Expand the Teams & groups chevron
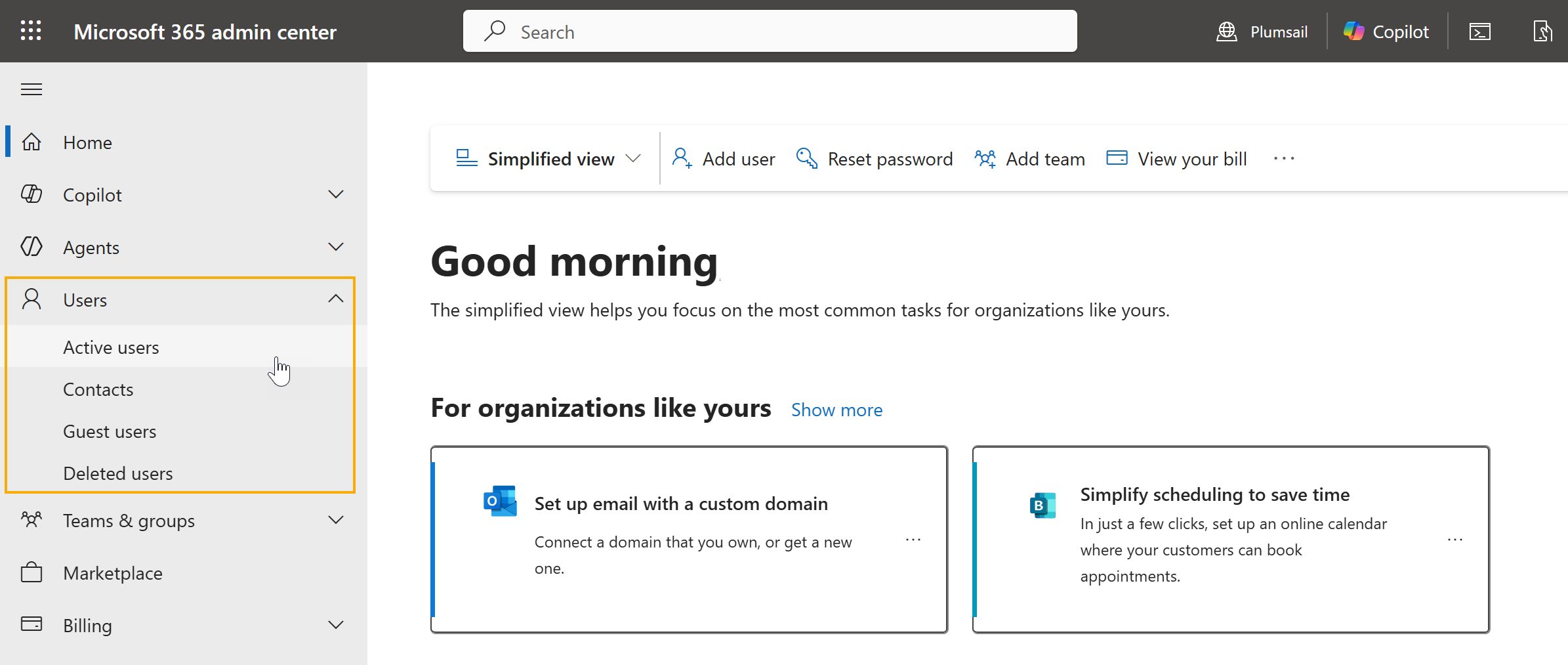Viewport: 1568px width, 665px height. tap(336, 520)
